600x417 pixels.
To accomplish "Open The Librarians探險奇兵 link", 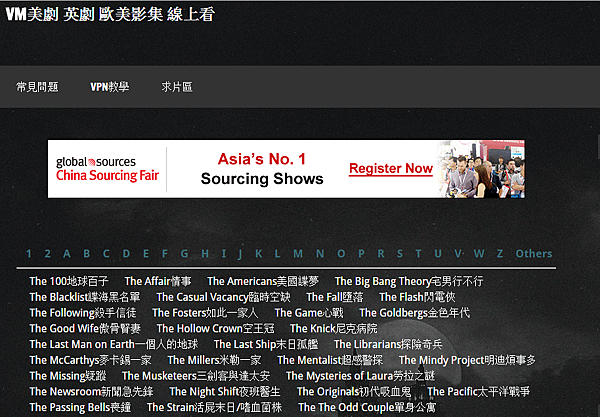I will pyautogui.click(x=388, y=344).
